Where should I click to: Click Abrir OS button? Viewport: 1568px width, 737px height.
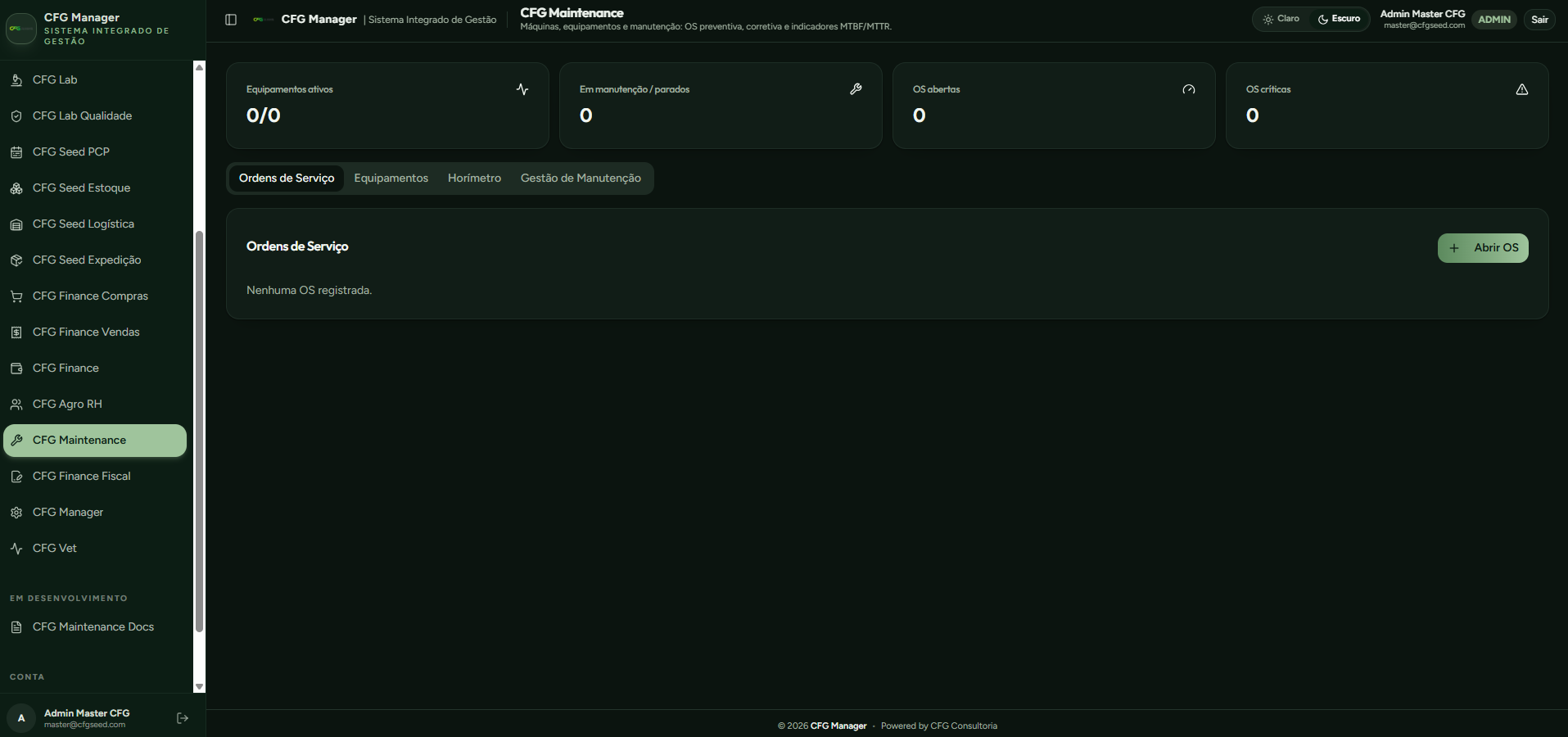coord(1483,248)
